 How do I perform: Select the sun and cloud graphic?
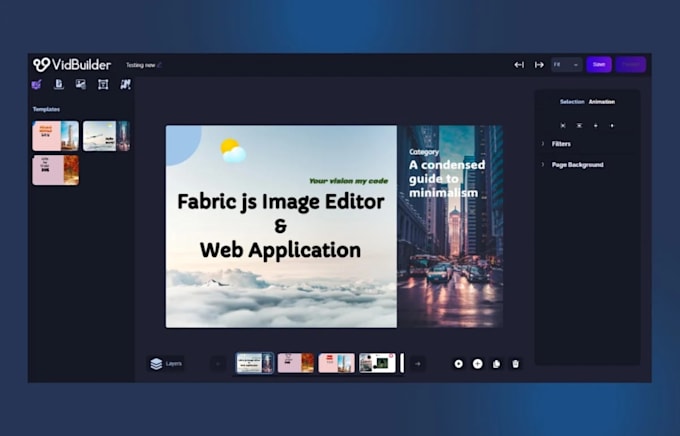pos(233,151)
